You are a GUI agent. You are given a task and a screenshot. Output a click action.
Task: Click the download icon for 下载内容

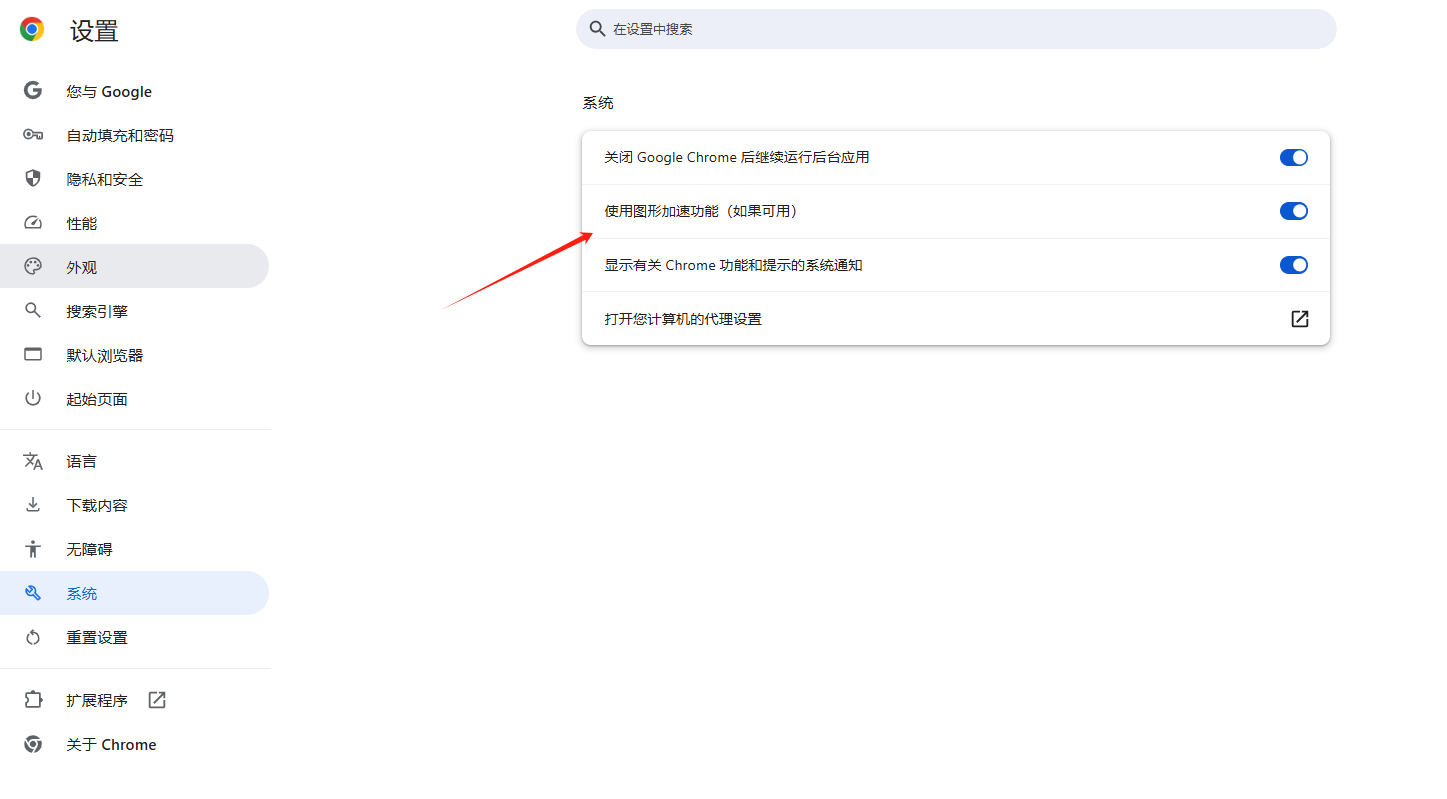pos(33,505)
